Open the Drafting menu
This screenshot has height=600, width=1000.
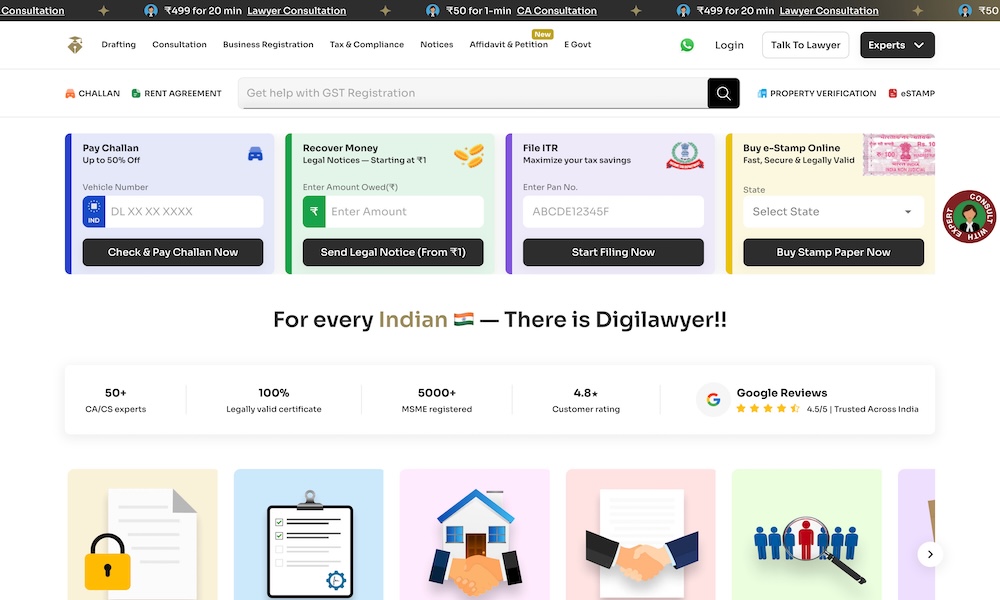(x=119, y=45)
